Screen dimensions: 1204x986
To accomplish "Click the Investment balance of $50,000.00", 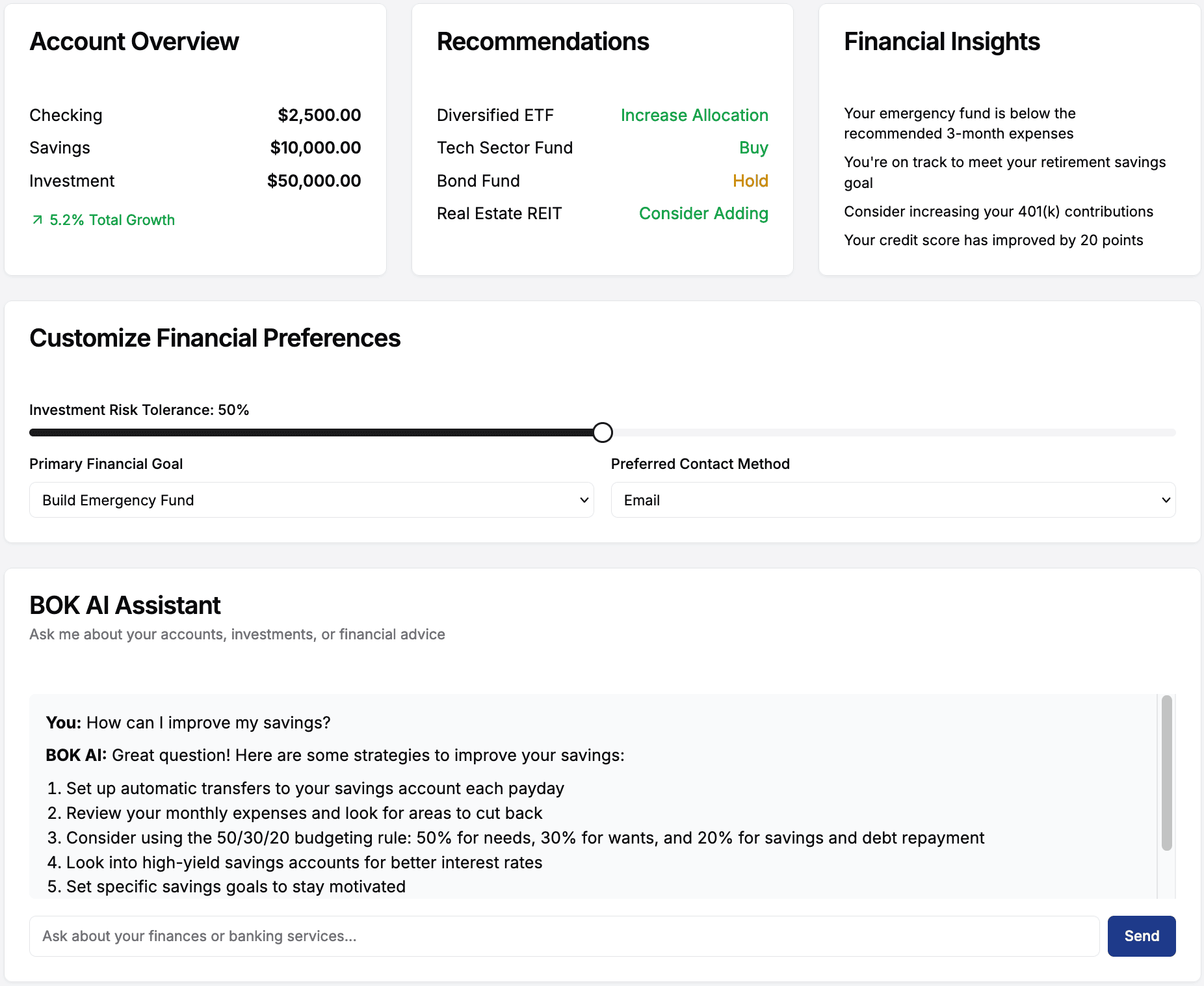I will (314, 181).
